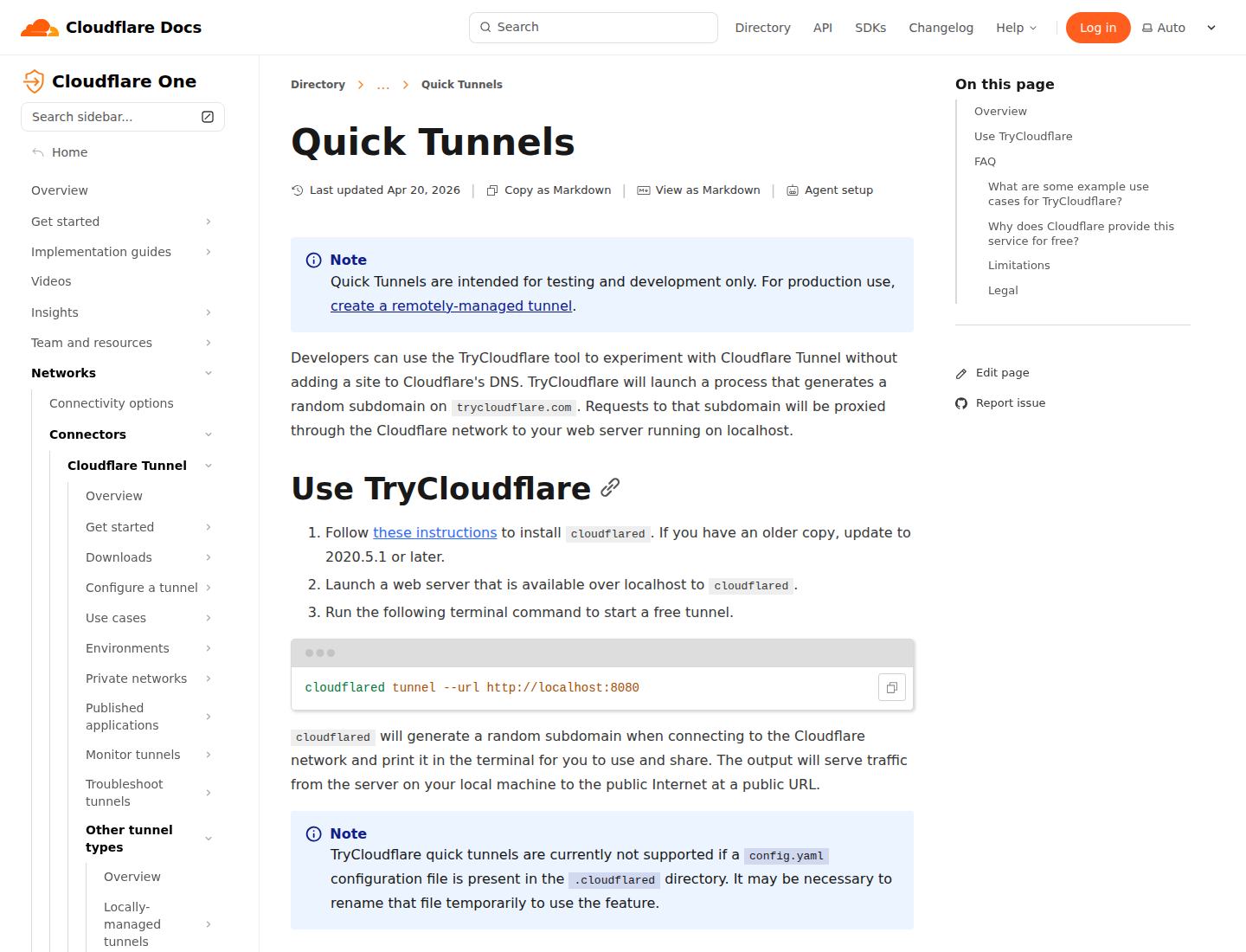The width and height of the screenshot is (1246, 952).
Task: Open Connectivity options in the sidebar
Action: tap(111, 403)
